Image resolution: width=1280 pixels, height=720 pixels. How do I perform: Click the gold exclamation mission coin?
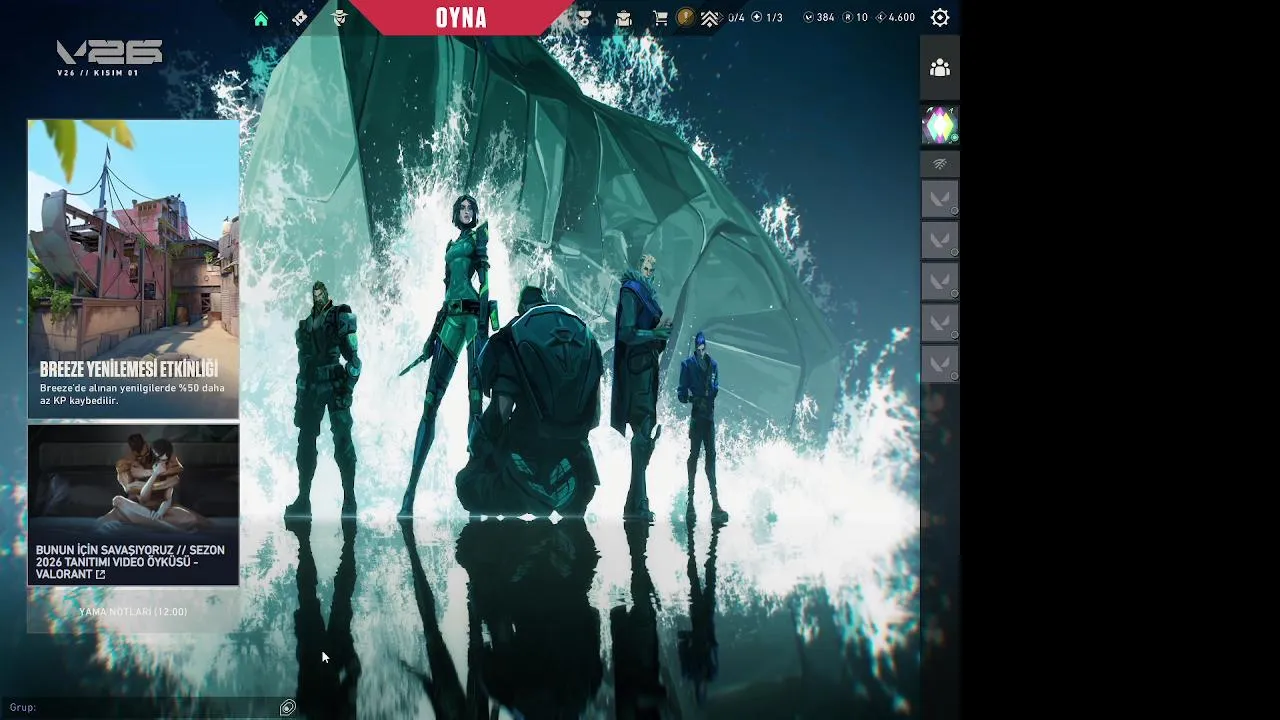pyautogui.click(x=686, y=17)
